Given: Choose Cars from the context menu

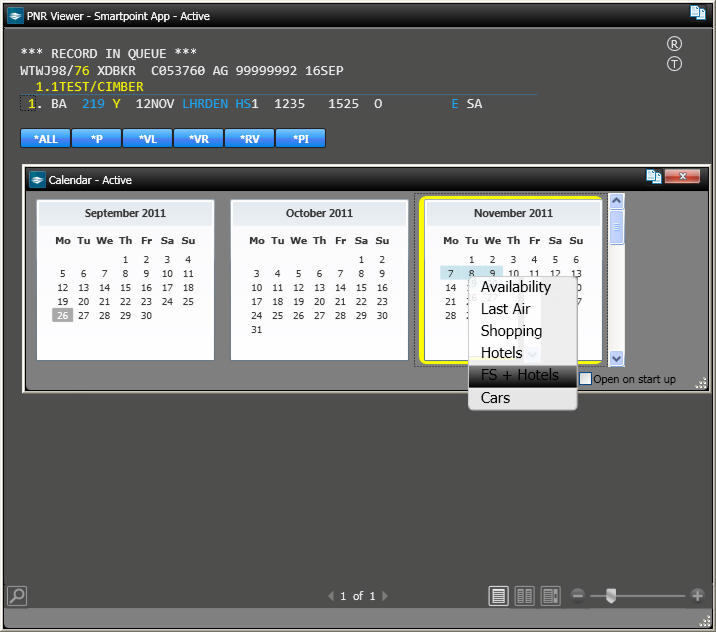Looking at the screenshot, I should [x=523, y=398].
